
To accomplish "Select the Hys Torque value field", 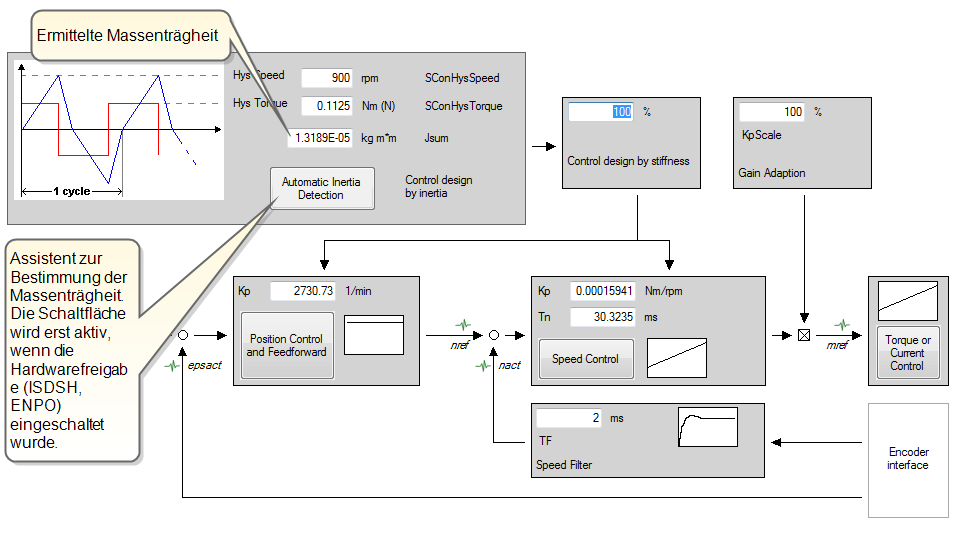I will [x=326, y=106].
